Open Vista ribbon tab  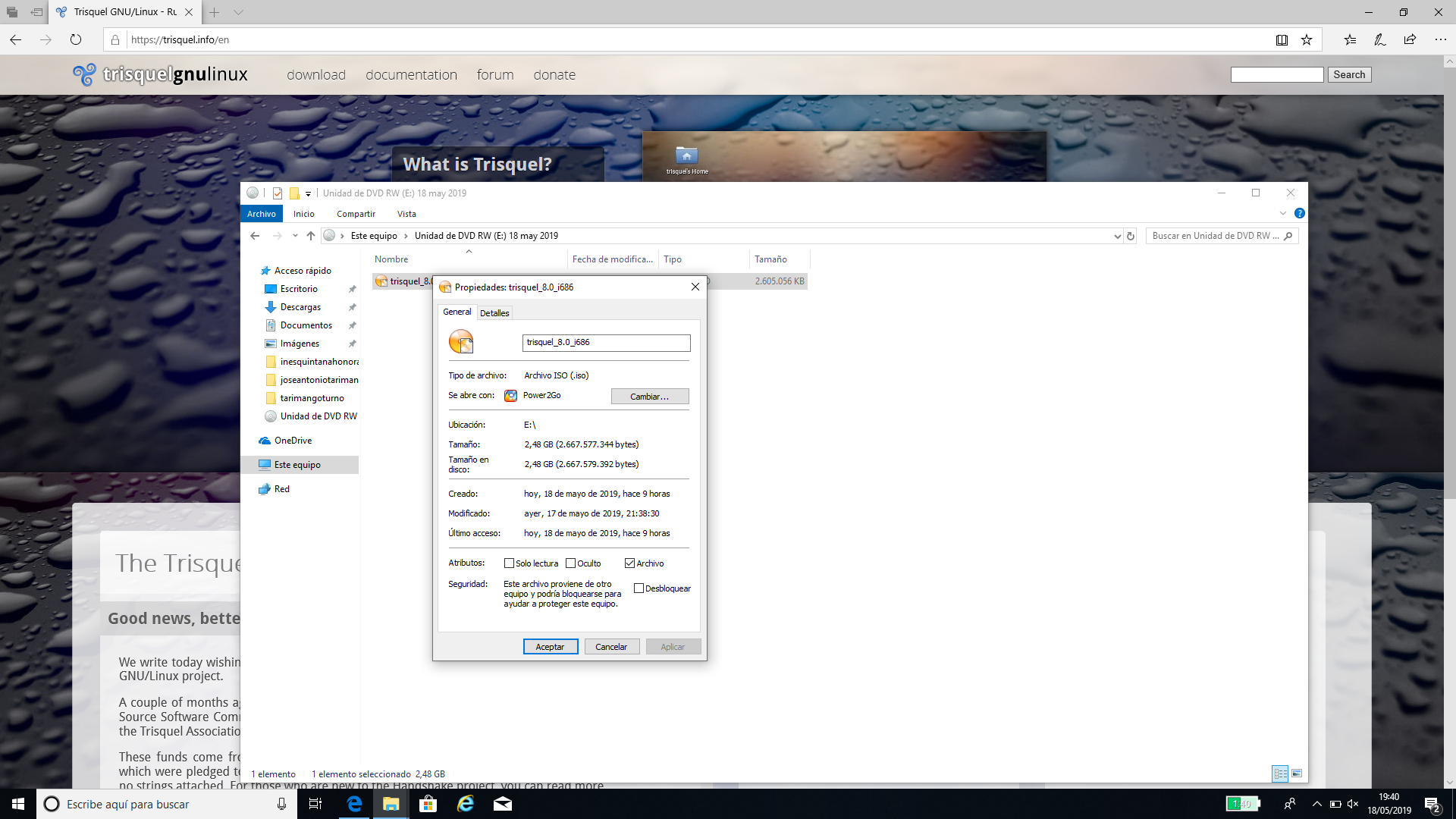point(406,214)
